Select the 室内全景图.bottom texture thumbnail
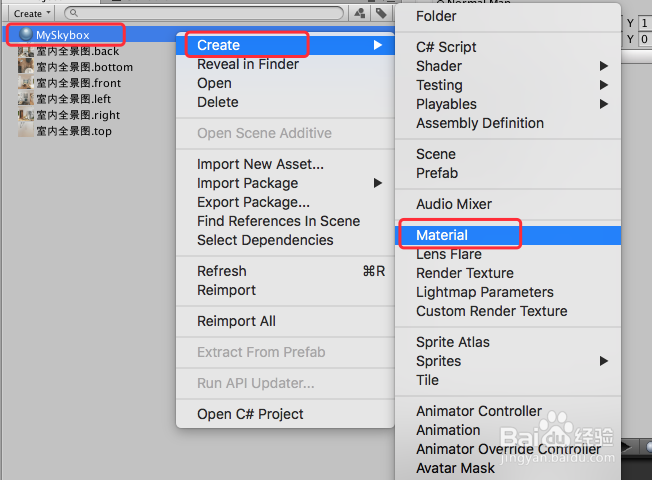 [x=26, y=67]
